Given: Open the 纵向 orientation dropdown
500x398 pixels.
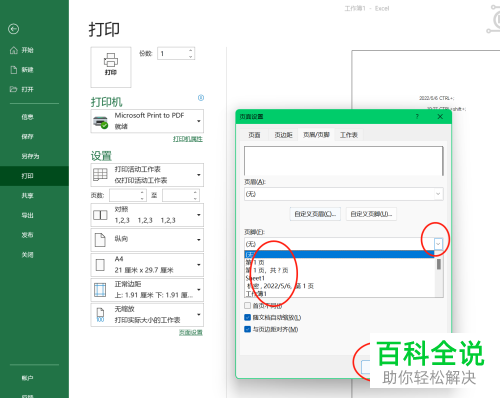Looking at the screenshot, I should coord(199,240).
